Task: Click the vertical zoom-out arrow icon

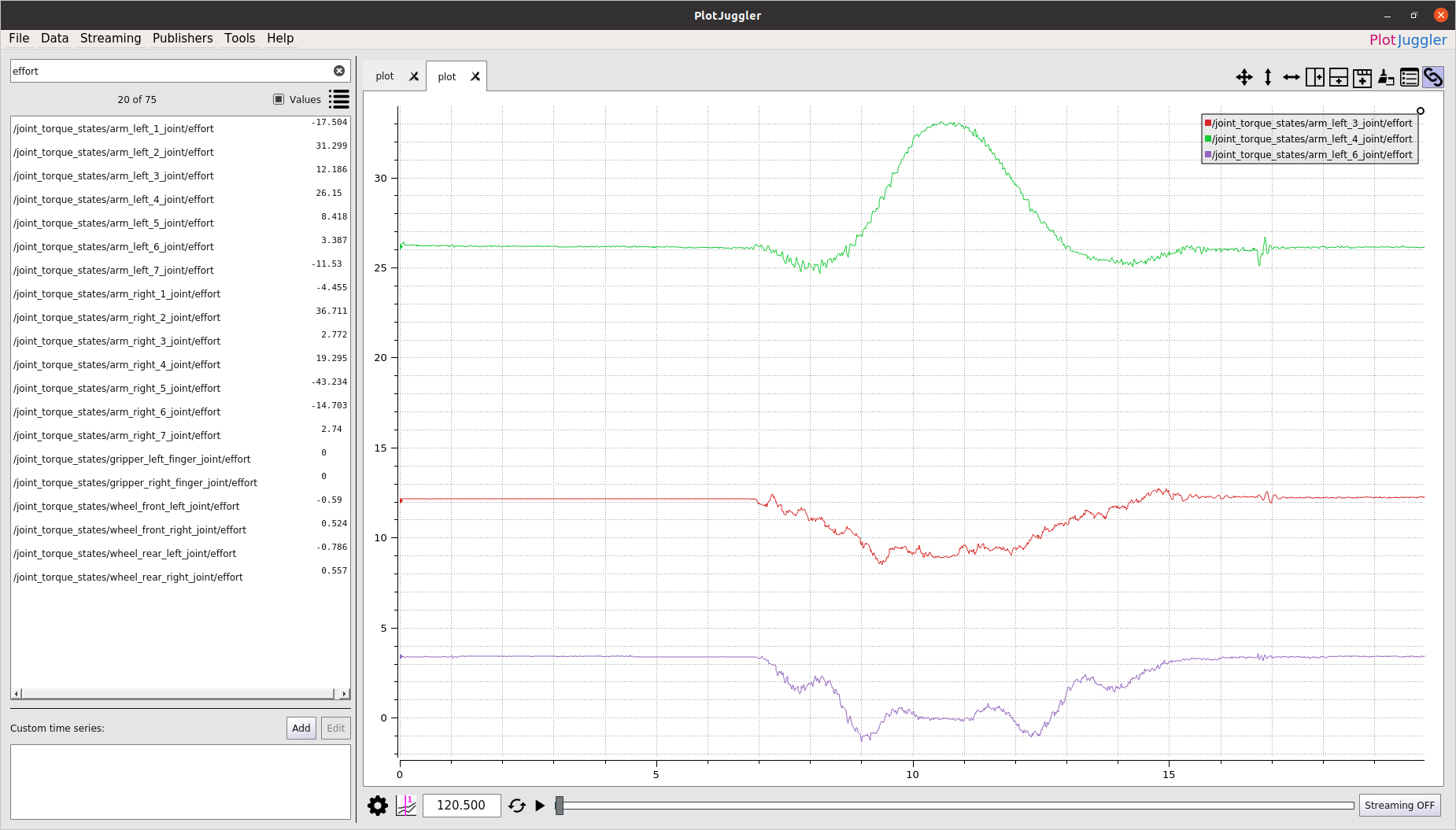Action: pyautogui.click(x=1267, y=77)
